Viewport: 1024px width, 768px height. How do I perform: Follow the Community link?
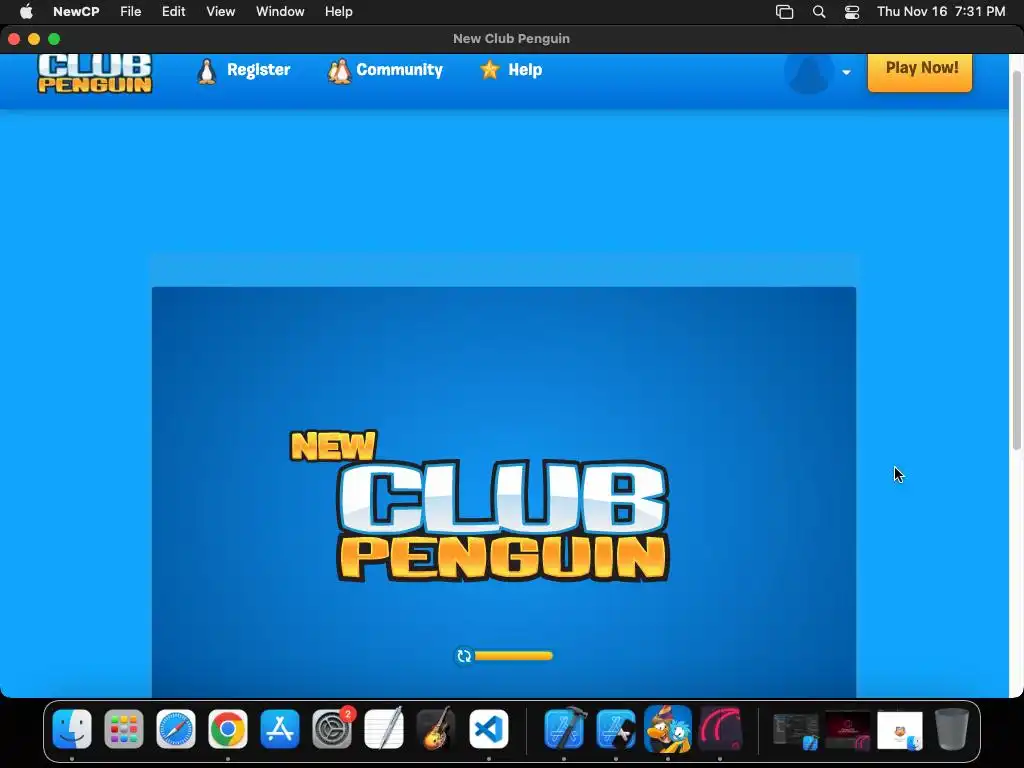pos(400,70)
